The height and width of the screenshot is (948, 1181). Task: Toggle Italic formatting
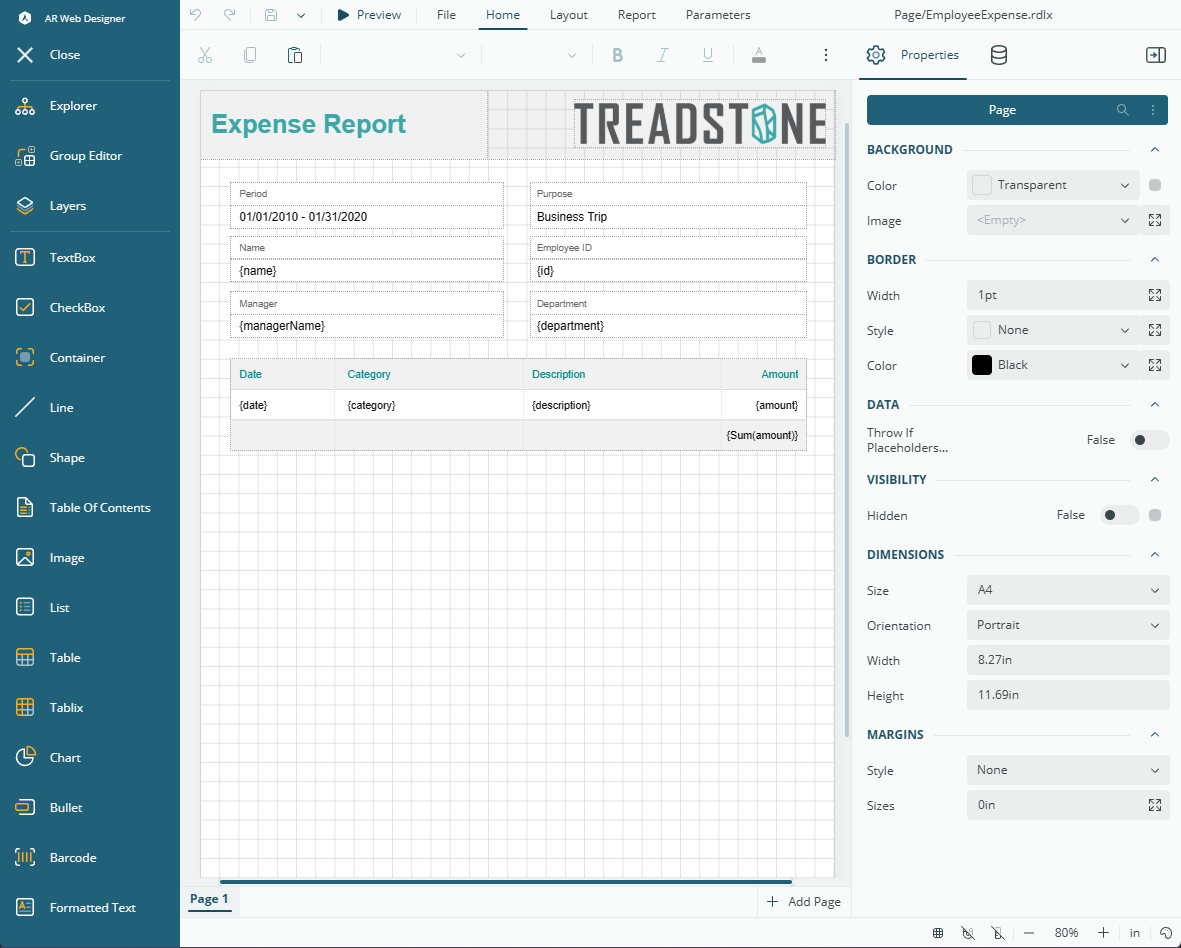point(663,55)
